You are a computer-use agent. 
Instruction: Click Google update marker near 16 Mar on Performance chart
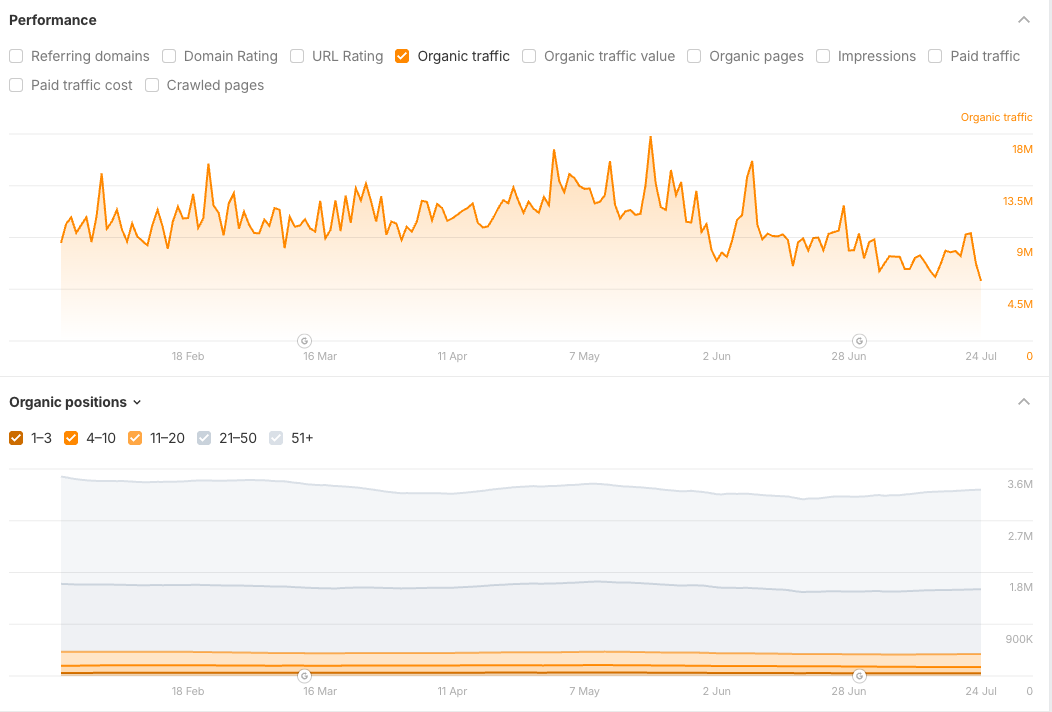pyautogui.click(x=304, y=341)
